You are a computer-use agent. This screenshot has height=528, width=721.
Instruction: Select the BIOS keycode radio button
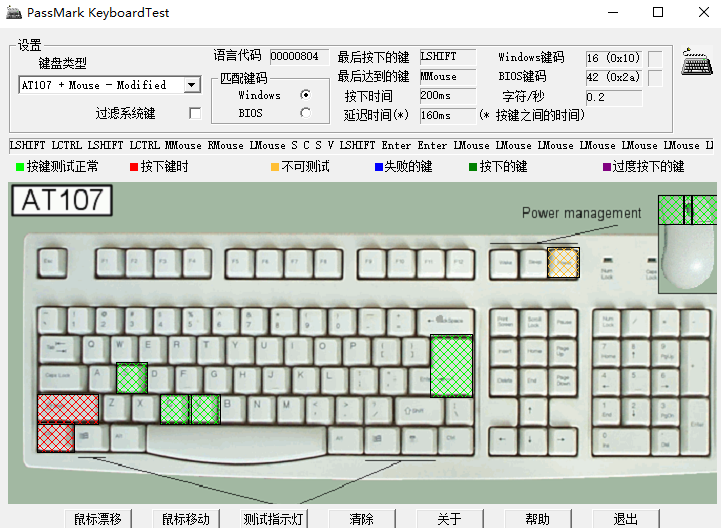(305, 113)
